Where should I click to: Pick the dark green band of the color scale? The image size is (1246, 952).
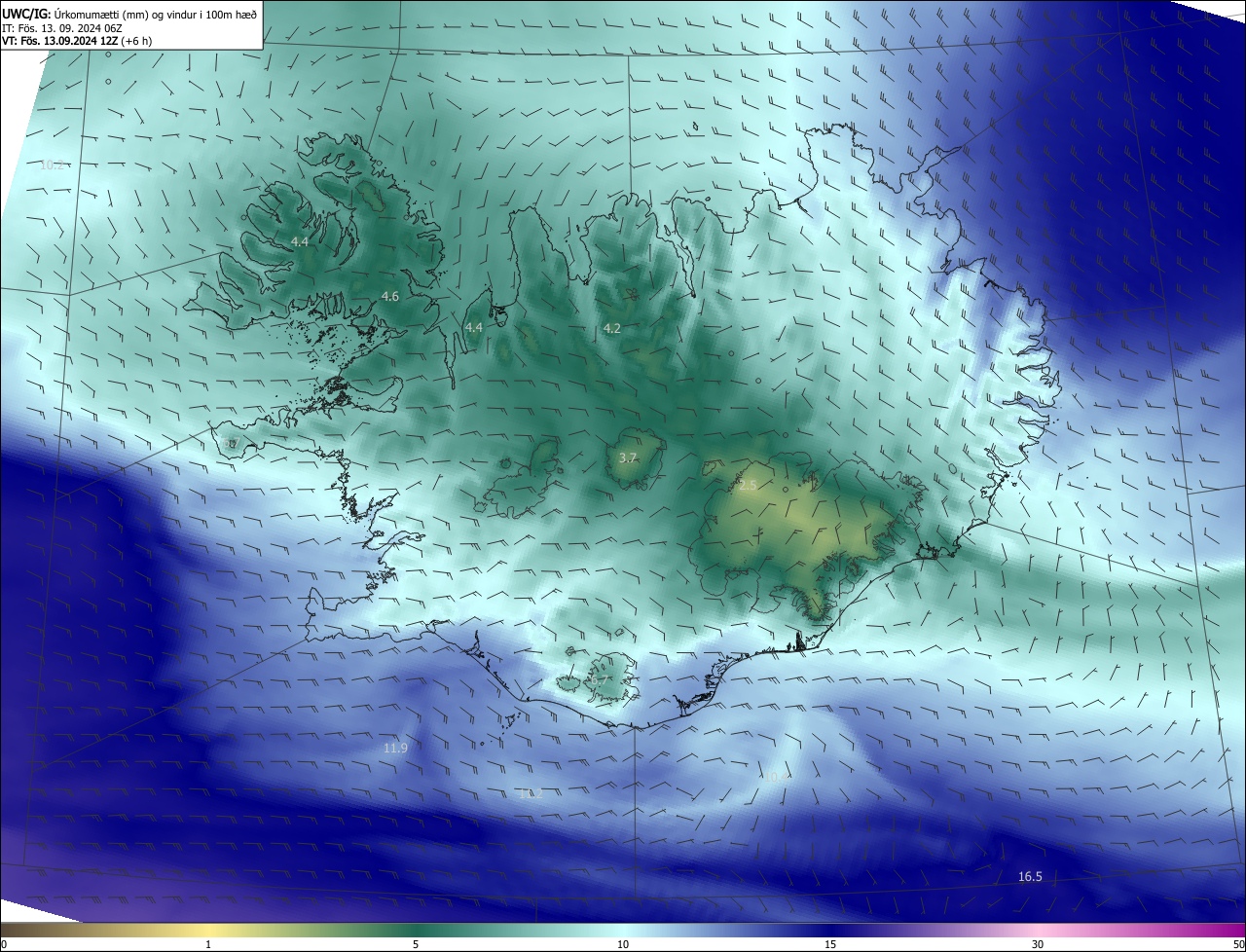[x=416, y=931]
